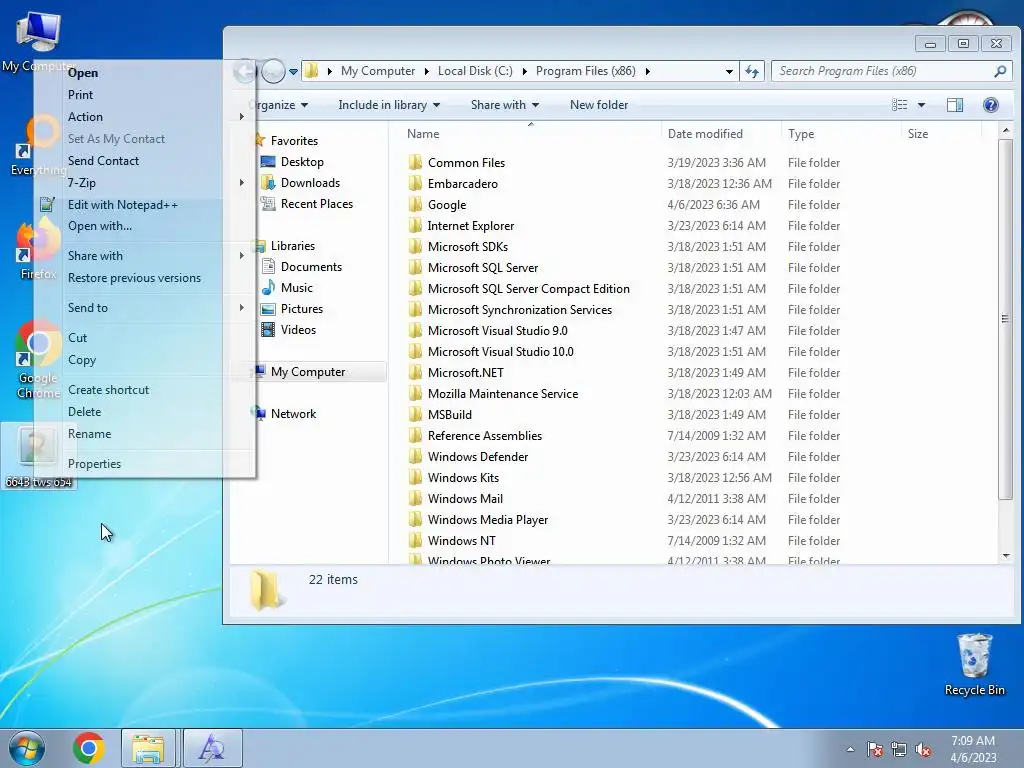The image size is (1024, 768).
Task: Select the Recycle Bin desktop icon
Action: [x=974, y=664]
